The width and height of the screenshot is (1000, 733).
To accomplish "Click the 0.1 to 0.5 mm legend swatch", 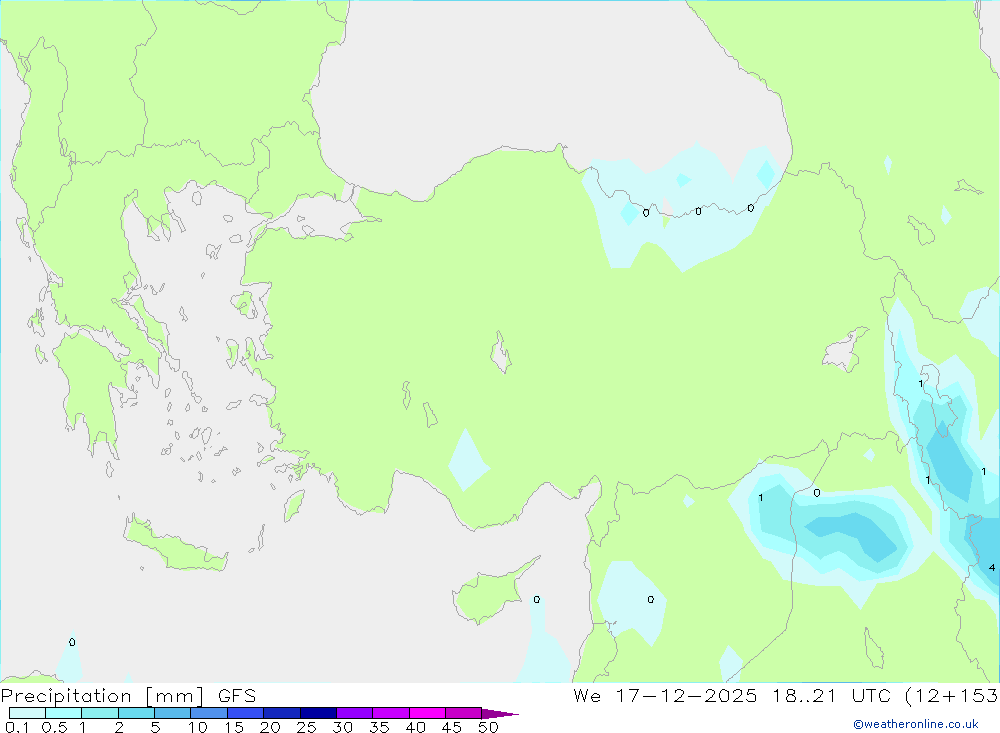I will pos(27,713).
